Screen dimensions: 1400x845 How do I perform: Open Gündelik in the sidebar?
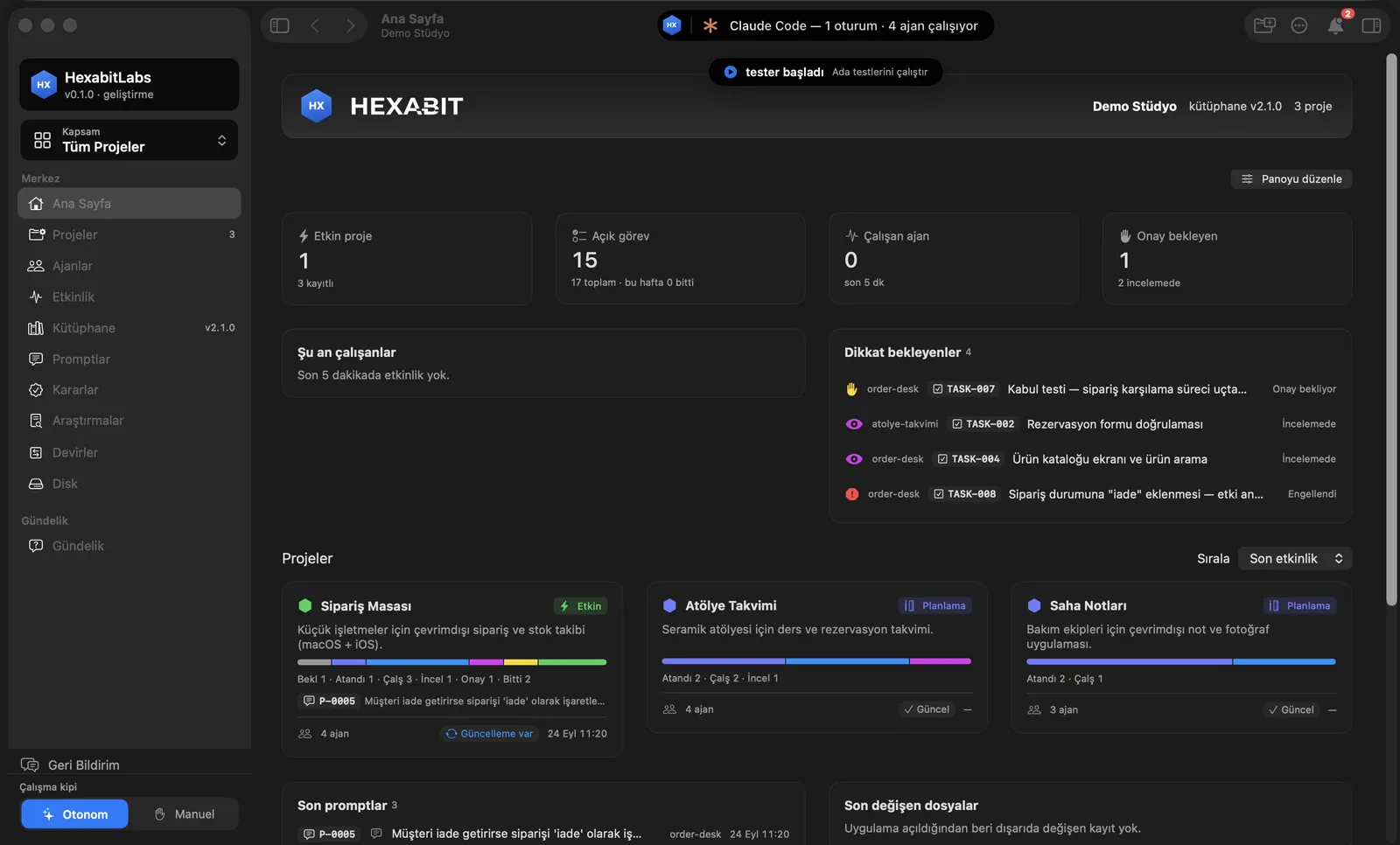pyautogui.click(x=129, y=546)
